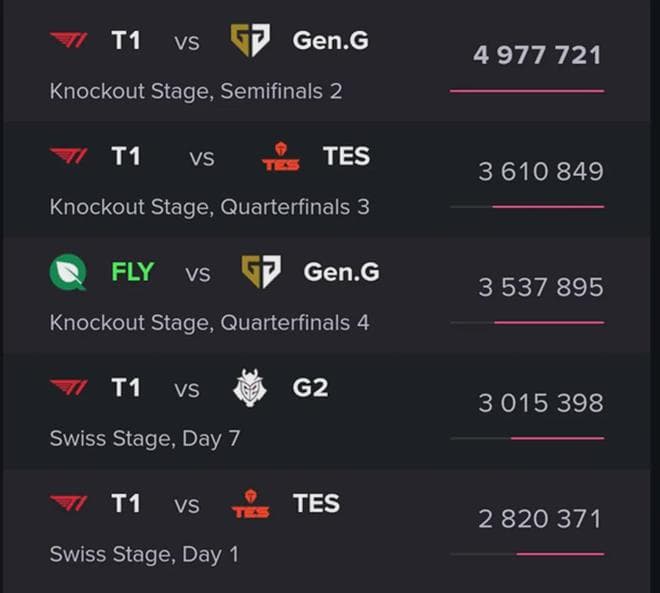Select Knockout Stage, Quarterfinals 4 label

click(x=209, y=323)
